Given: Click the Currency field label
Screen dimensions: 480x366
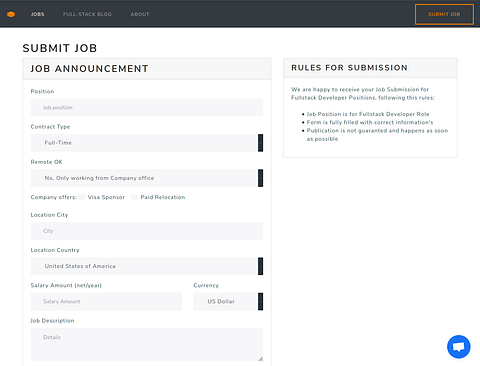Looking at the screenshot, I should tap(206, 285).
